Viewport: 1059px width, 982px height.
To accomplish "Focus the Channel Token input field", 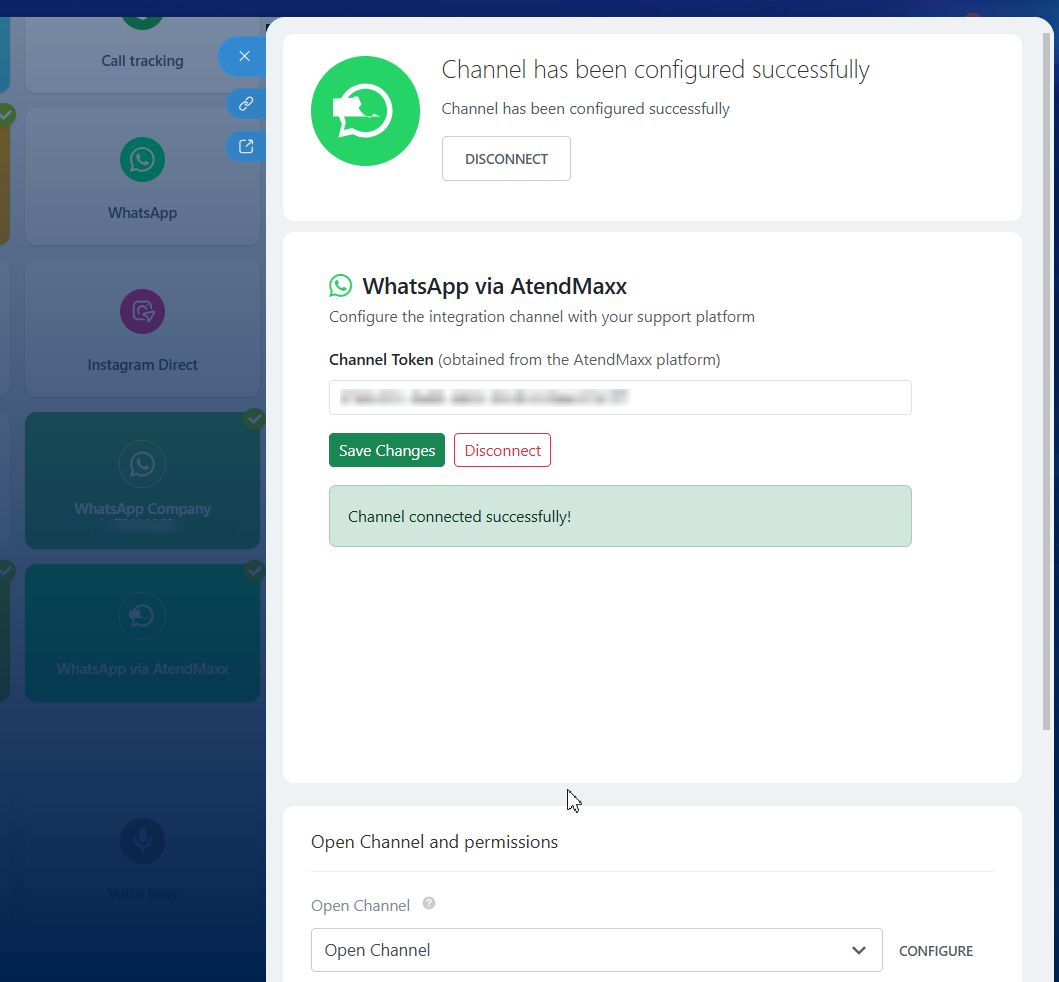I will pyautogui.click(x=620, y=397).
